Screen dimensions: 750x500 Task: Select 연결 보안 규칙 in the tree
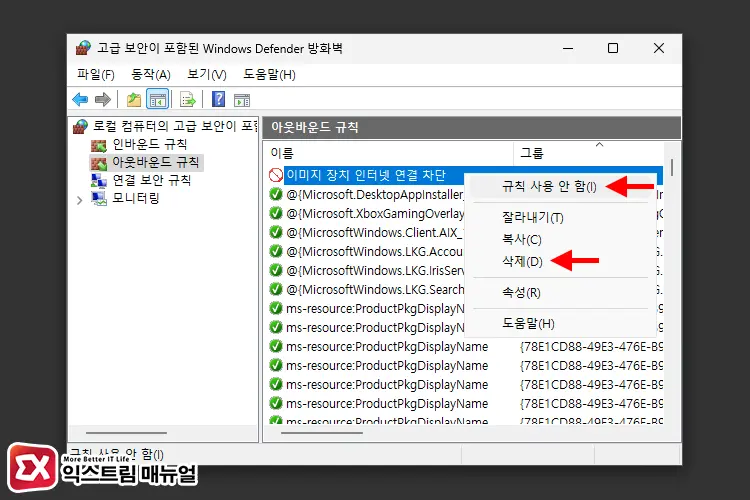pos(152,180)
